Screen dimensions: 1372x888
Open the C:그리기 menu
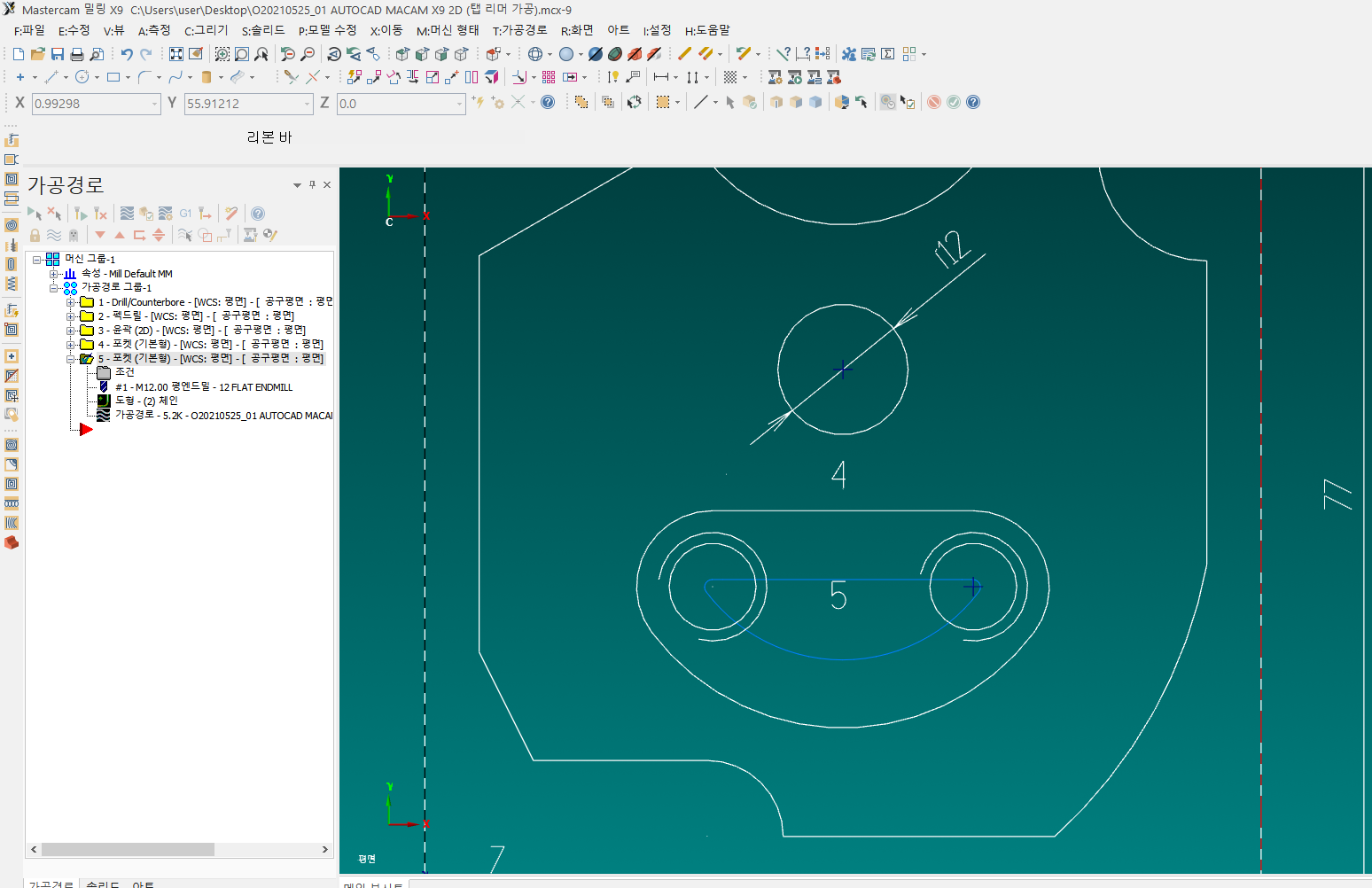coord(207,30)
